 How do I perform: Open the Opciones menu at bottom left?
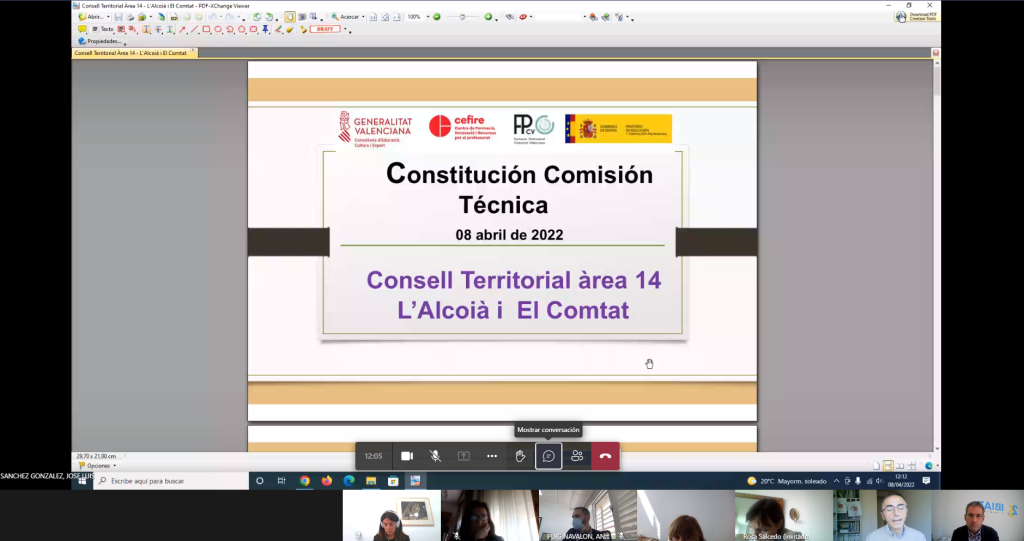(x=98, y=465)
